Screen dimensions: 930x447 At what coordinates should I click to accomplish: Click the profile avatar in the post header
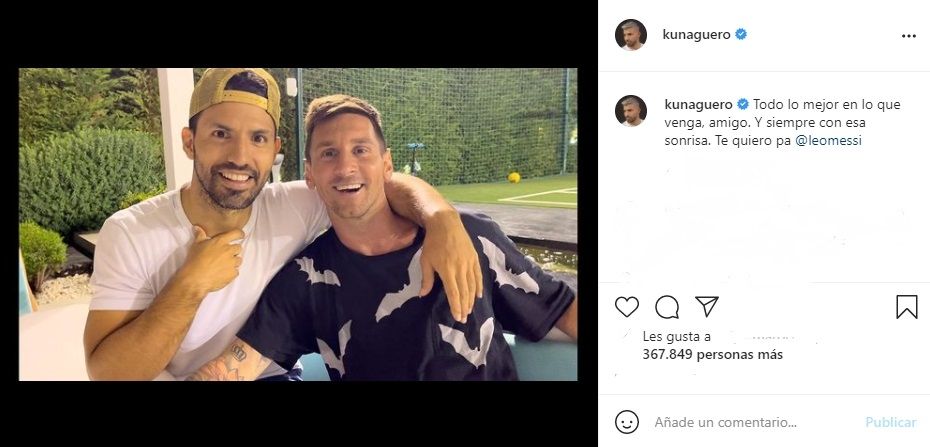click(x=631, y=35)
